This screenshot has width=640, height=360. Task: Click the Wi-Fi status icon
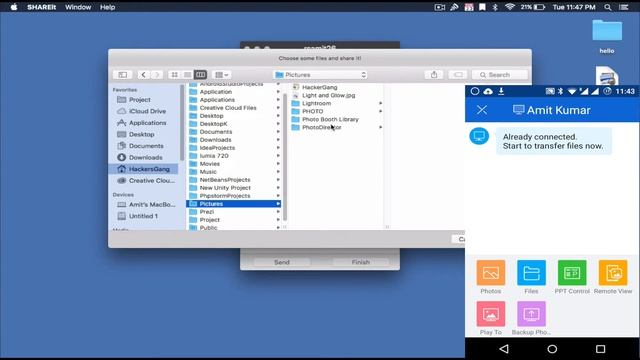click(509, 7)
